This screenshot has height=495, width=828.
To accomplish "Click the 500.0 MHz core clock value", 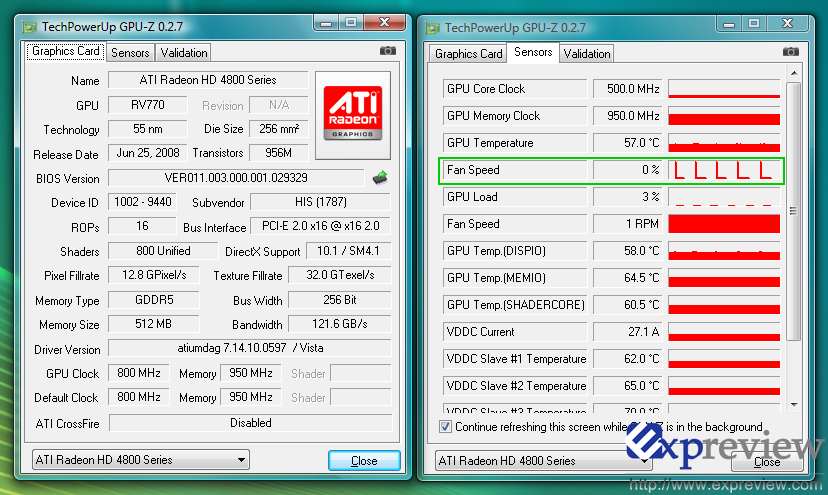I will 627,89.
